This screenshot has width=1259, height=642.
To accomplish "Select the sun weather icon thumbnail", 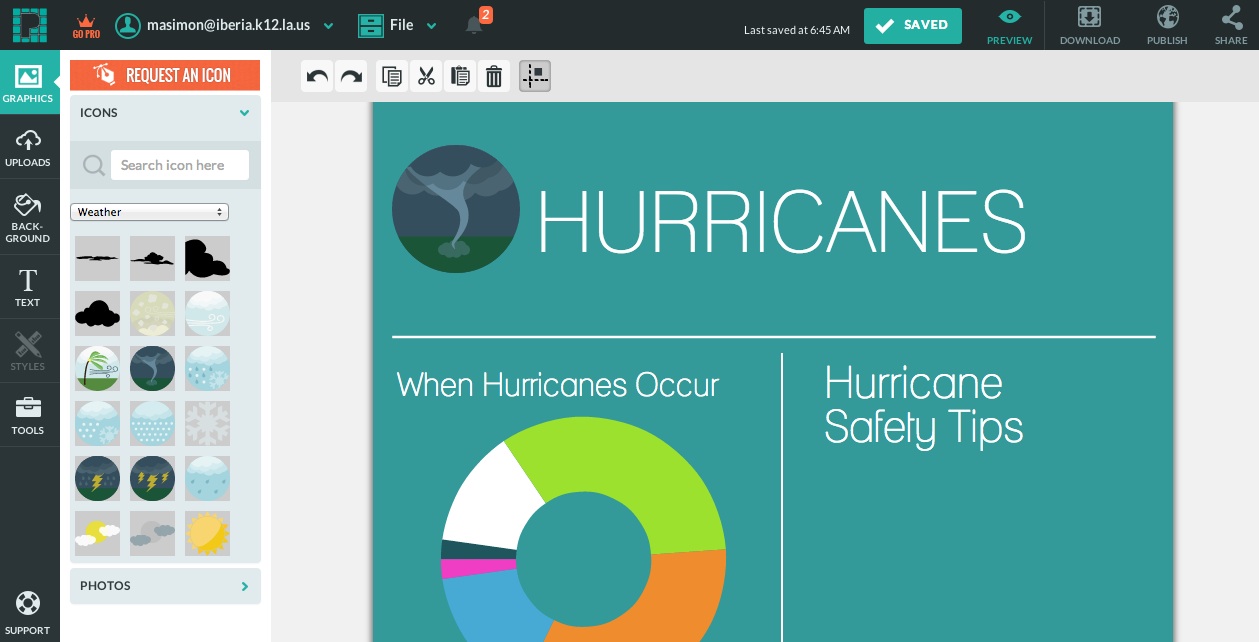I will point(207,534).
